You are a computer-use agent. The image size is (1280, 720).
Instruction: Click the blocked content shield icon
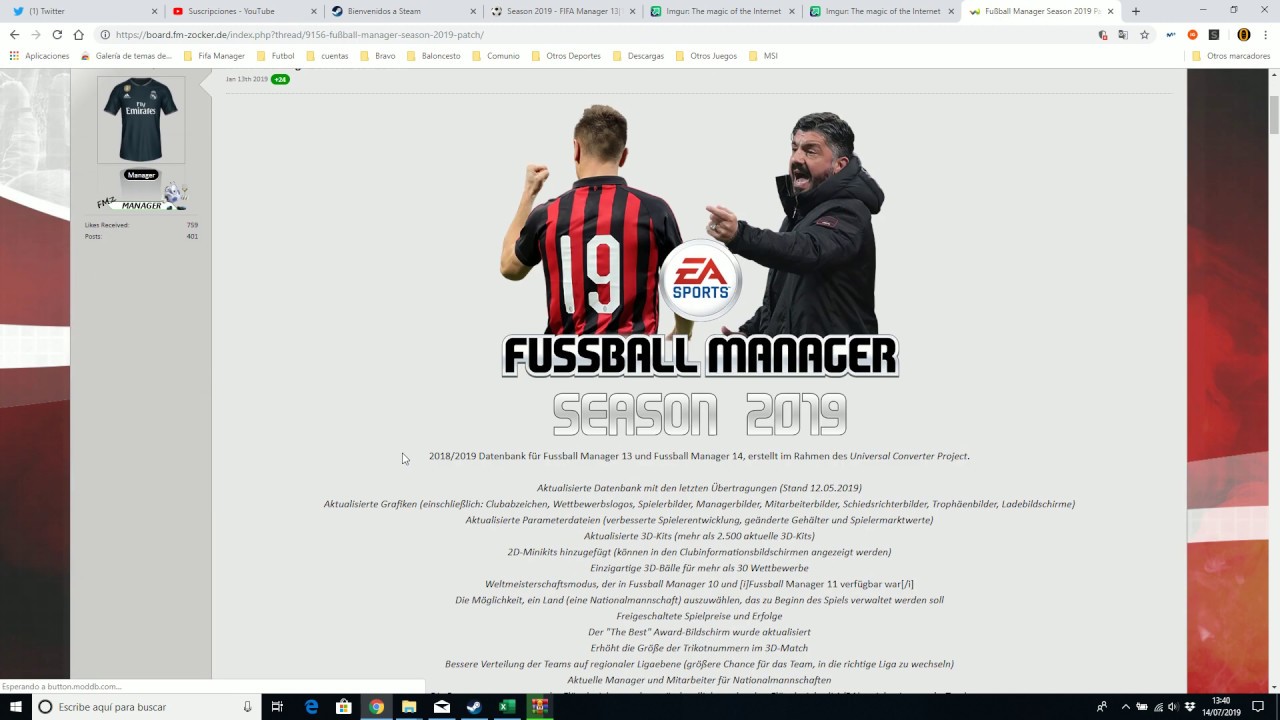(x=1103, y=34)
